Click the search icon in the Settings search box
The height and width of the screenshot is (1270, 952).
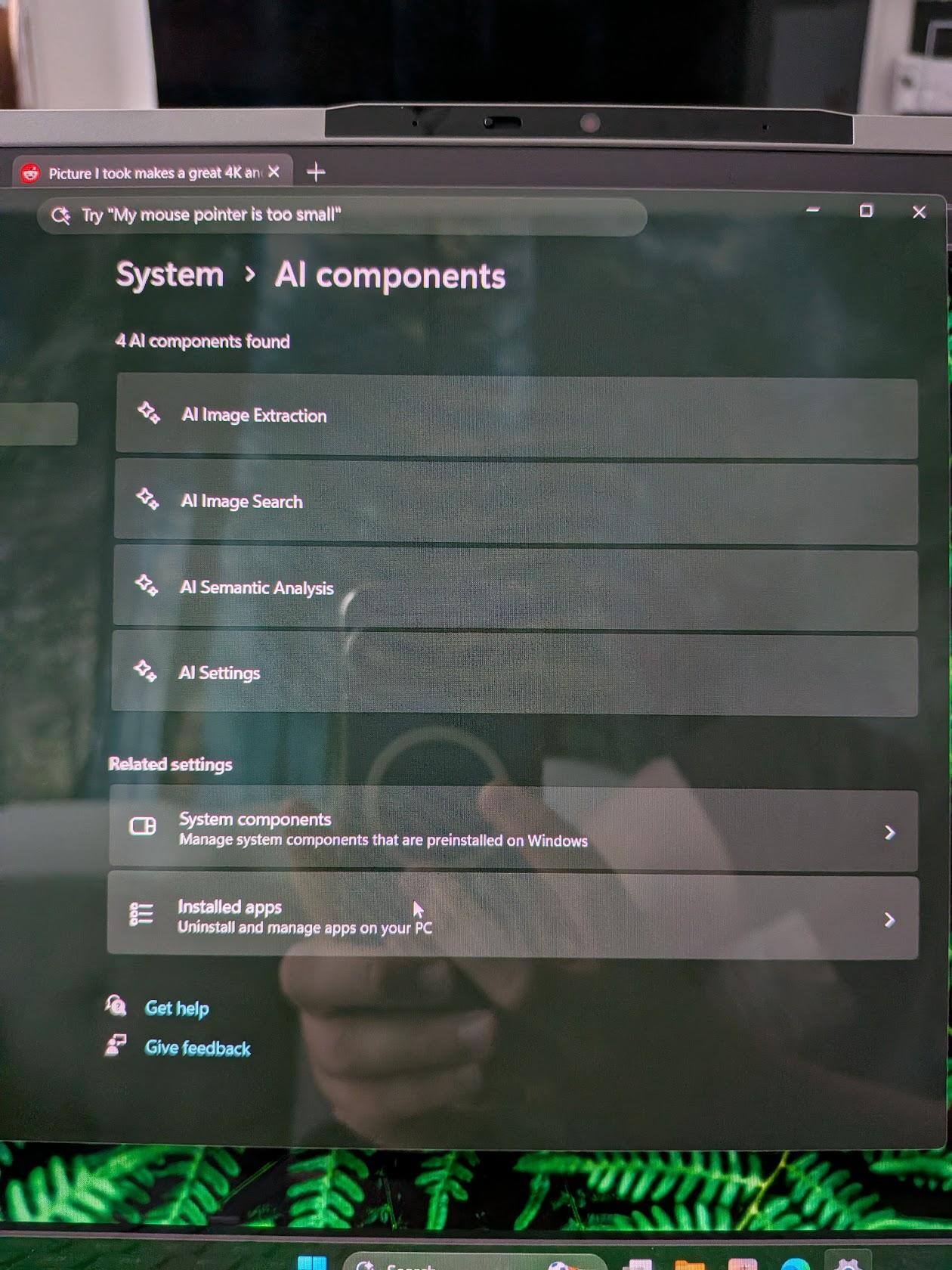tap(60, 215)
